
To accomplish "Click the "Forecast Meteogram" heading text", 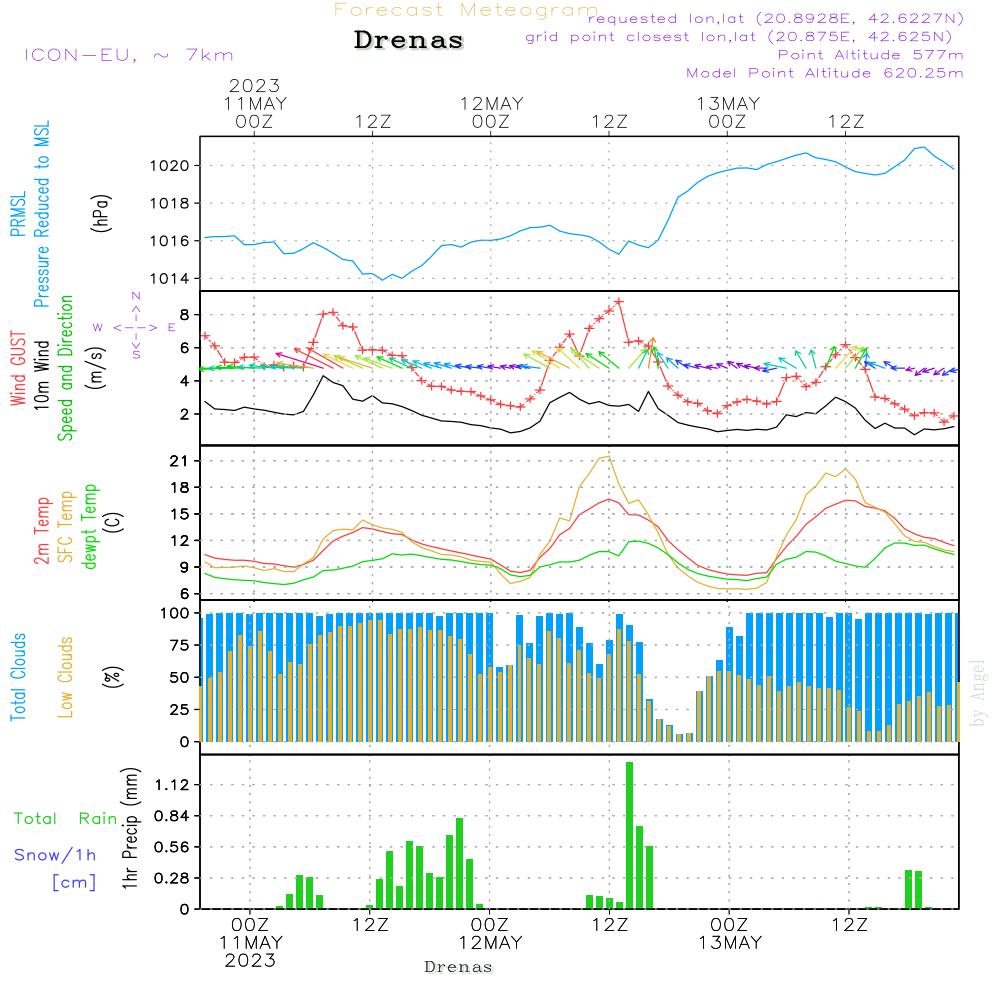I will click(466, 10).
